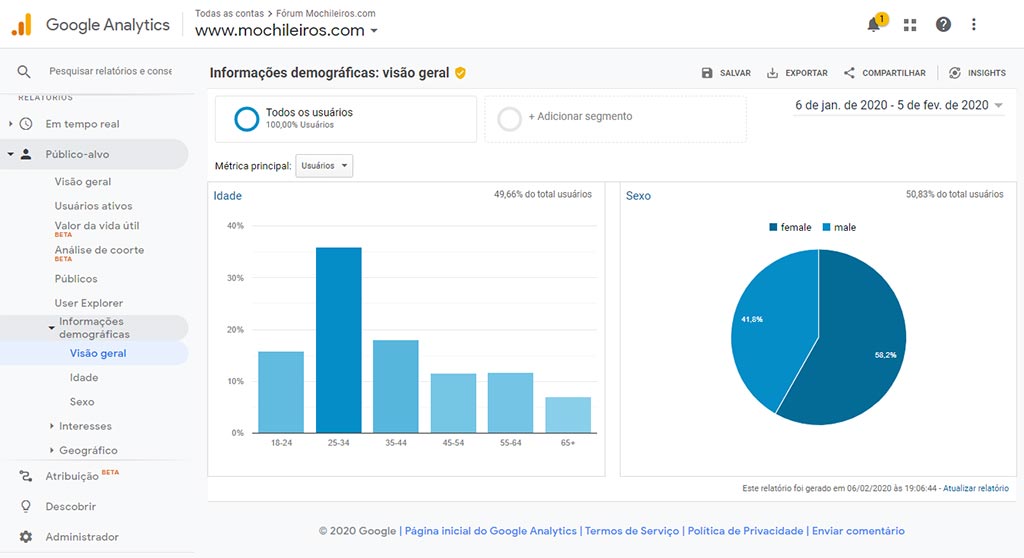
Task: Open Termos de Serviço link
Action: click(x=632, y=531)
